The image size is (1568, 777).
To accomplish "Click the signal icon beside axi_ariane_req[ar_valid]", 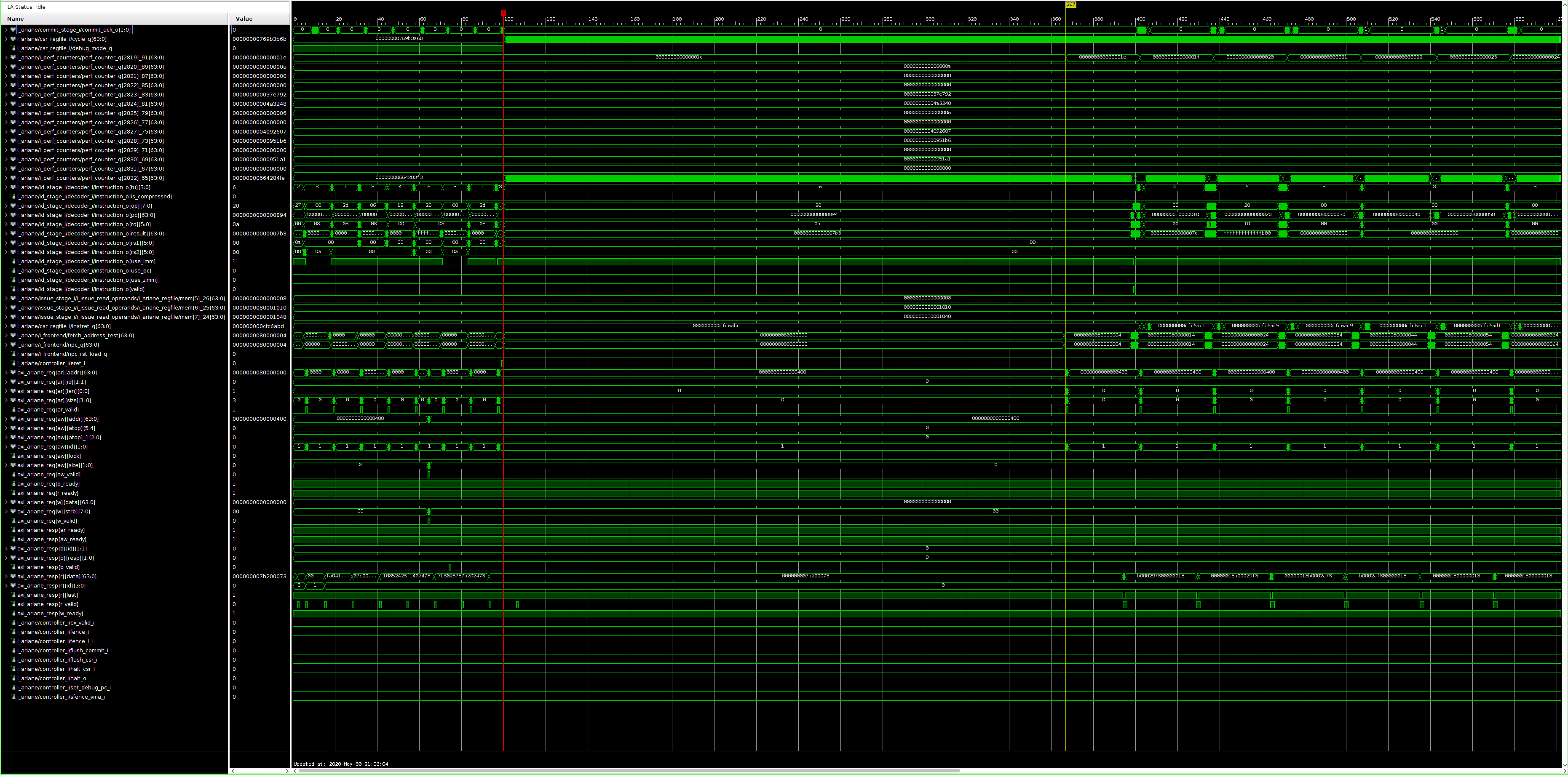I will [x=13, y=409].
